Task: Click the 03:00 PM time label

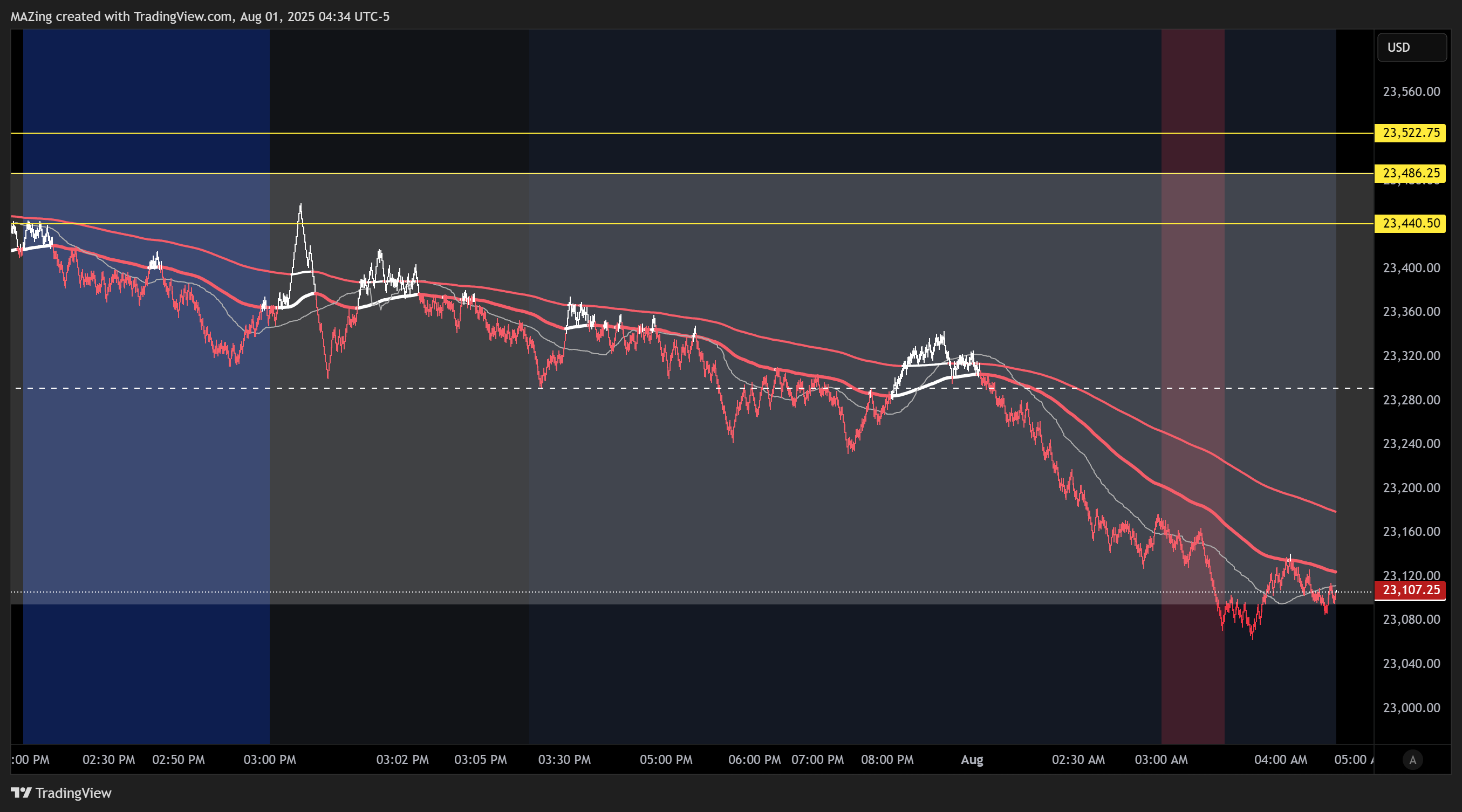Action: pos(270,760)
